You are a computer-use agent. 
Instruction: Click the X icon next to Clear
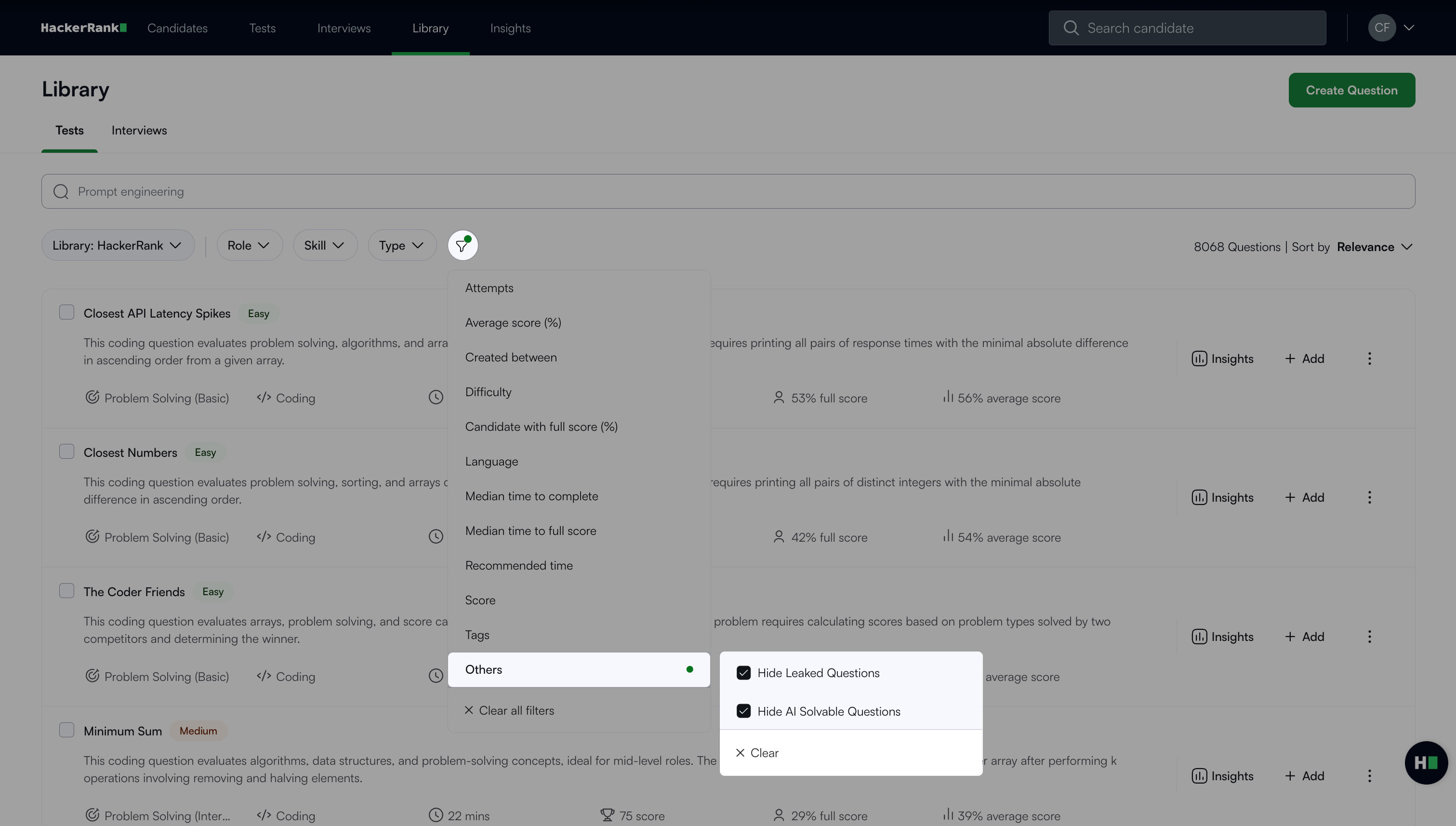click(740, 753)
